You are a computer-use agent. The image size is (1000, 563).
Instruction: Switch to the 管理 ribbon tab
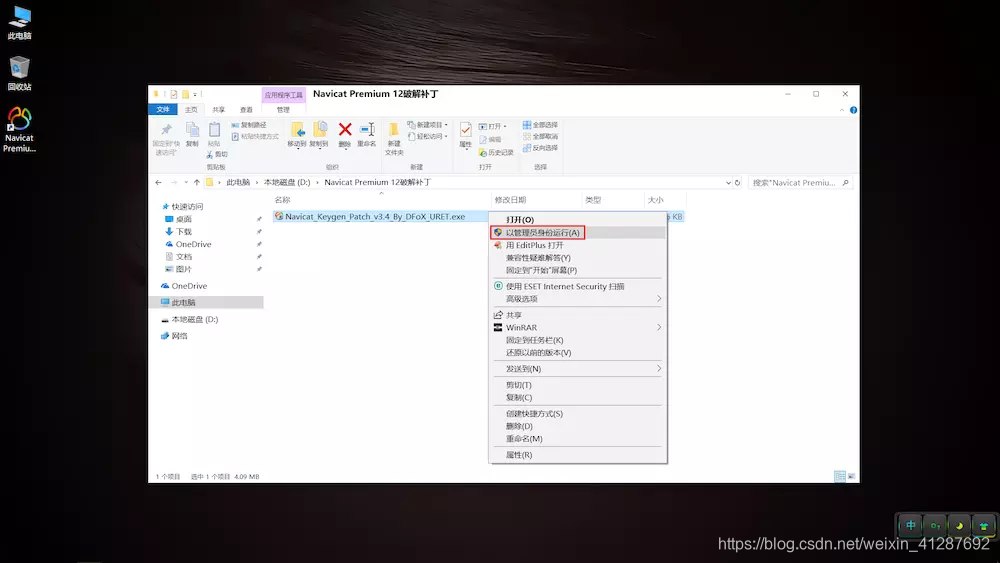tap(283, 110)
